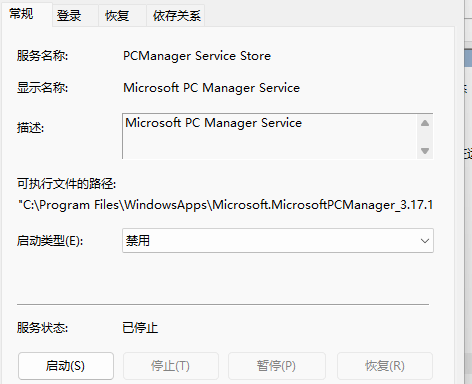Open the 启动类型 dropdown showing 禁用

pos(278,241)
